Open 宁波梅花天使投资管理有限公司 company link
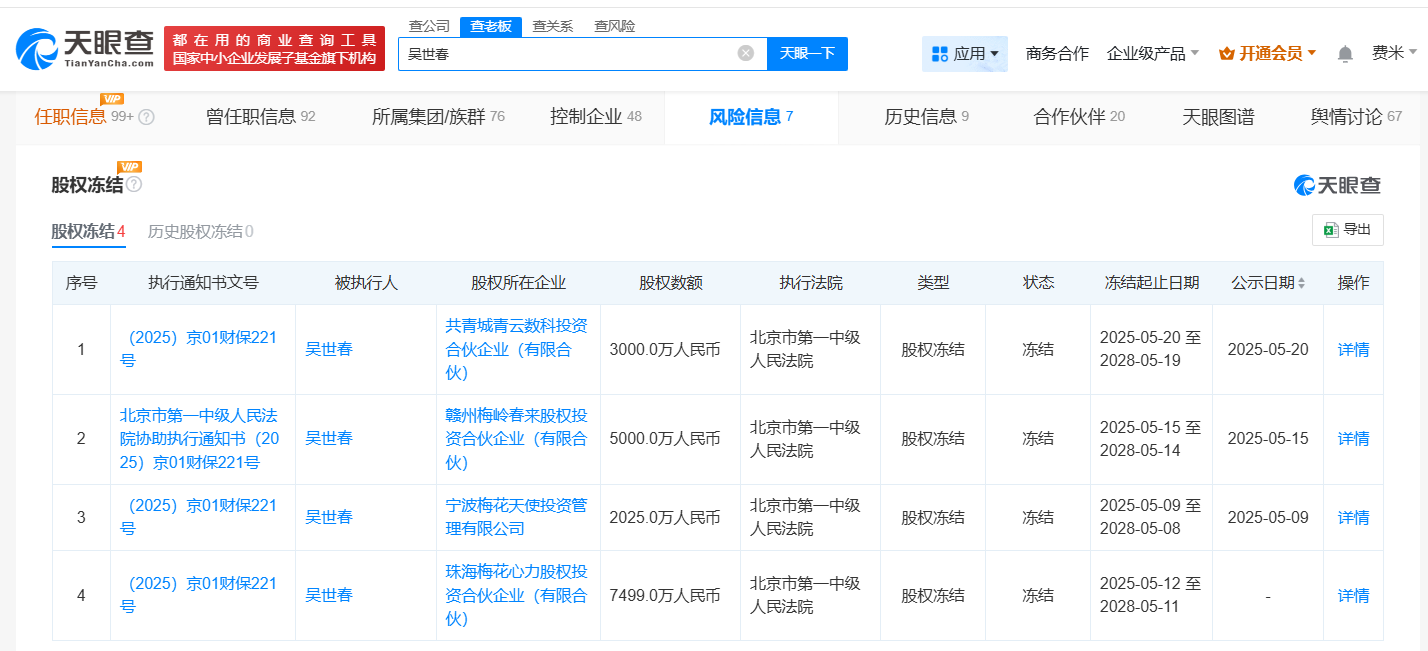 [516, 517]
